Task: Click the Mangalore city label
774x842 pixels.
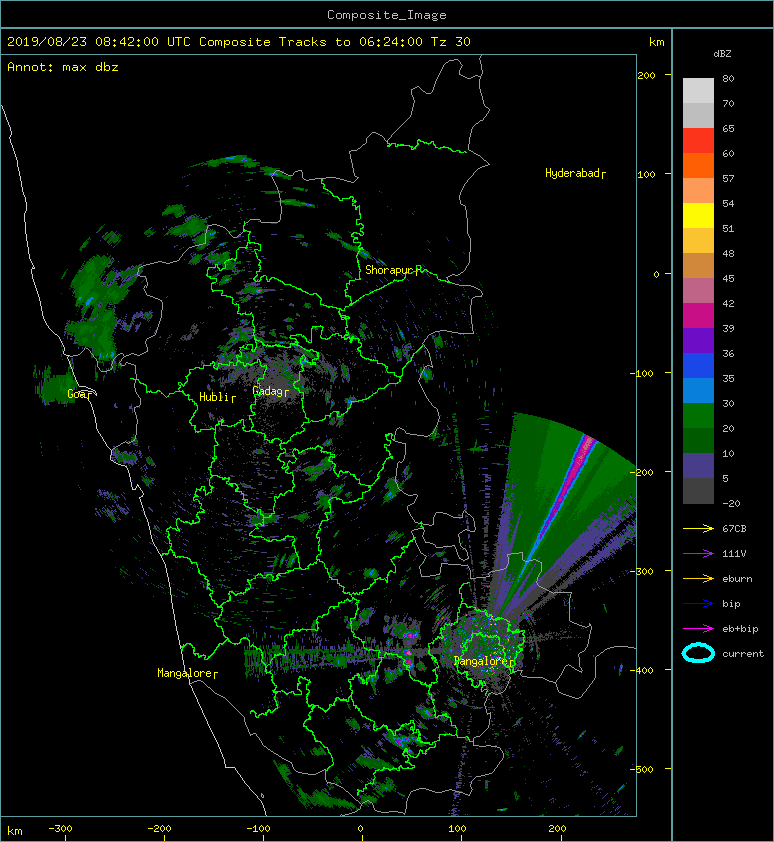Action: [187, 673]
